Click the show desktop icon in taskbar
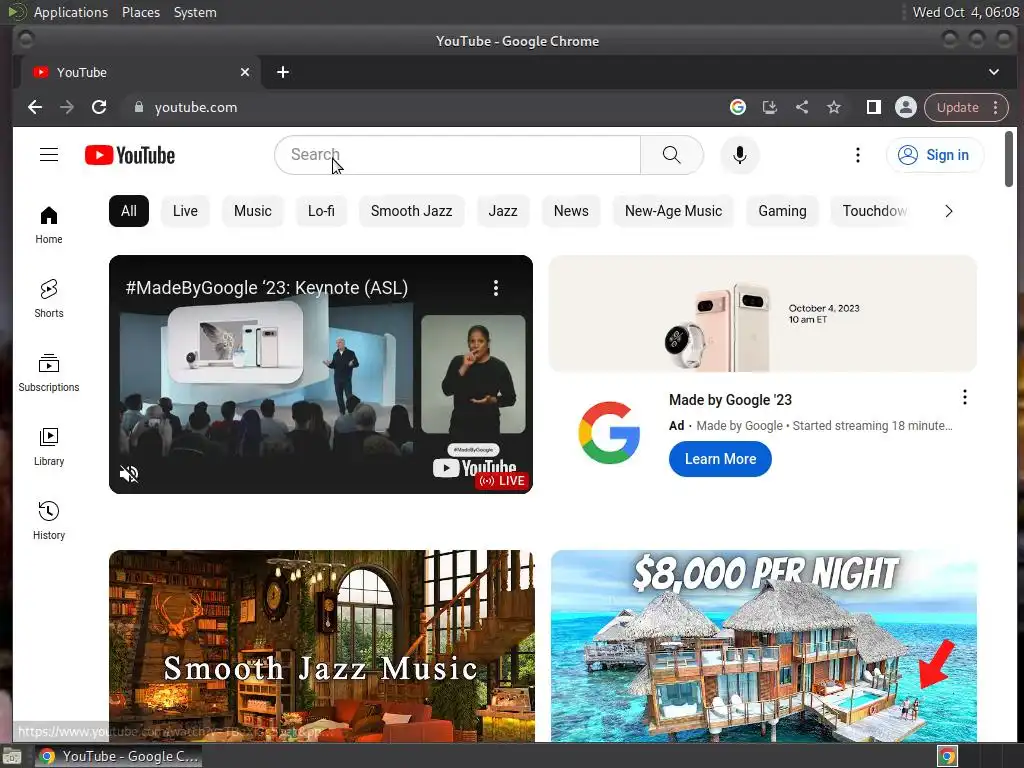The height and width of the screenshot is (768, 1024). (11, 756)
